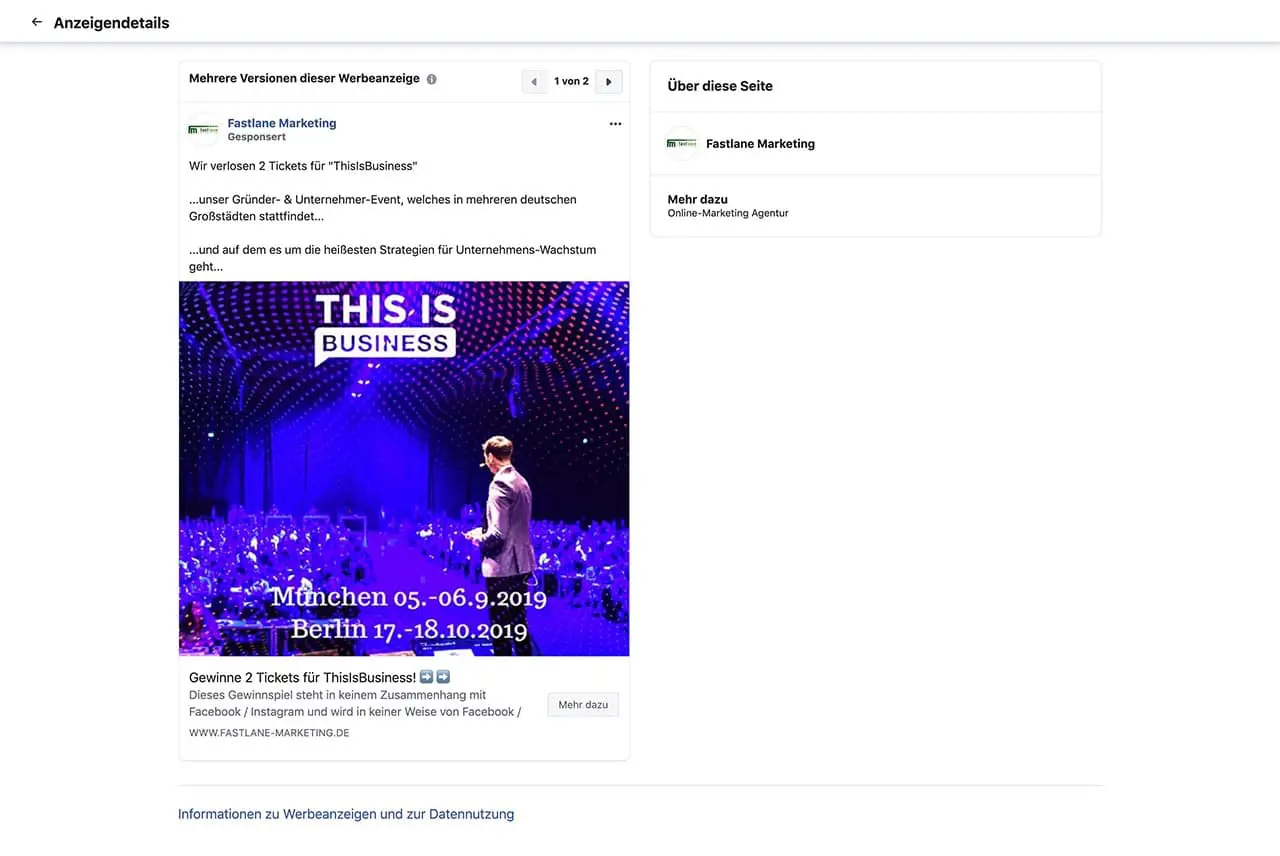Click paragraph starting ...und auf dem es um
The image size is (1280, 856).
[x=392, y=258]
